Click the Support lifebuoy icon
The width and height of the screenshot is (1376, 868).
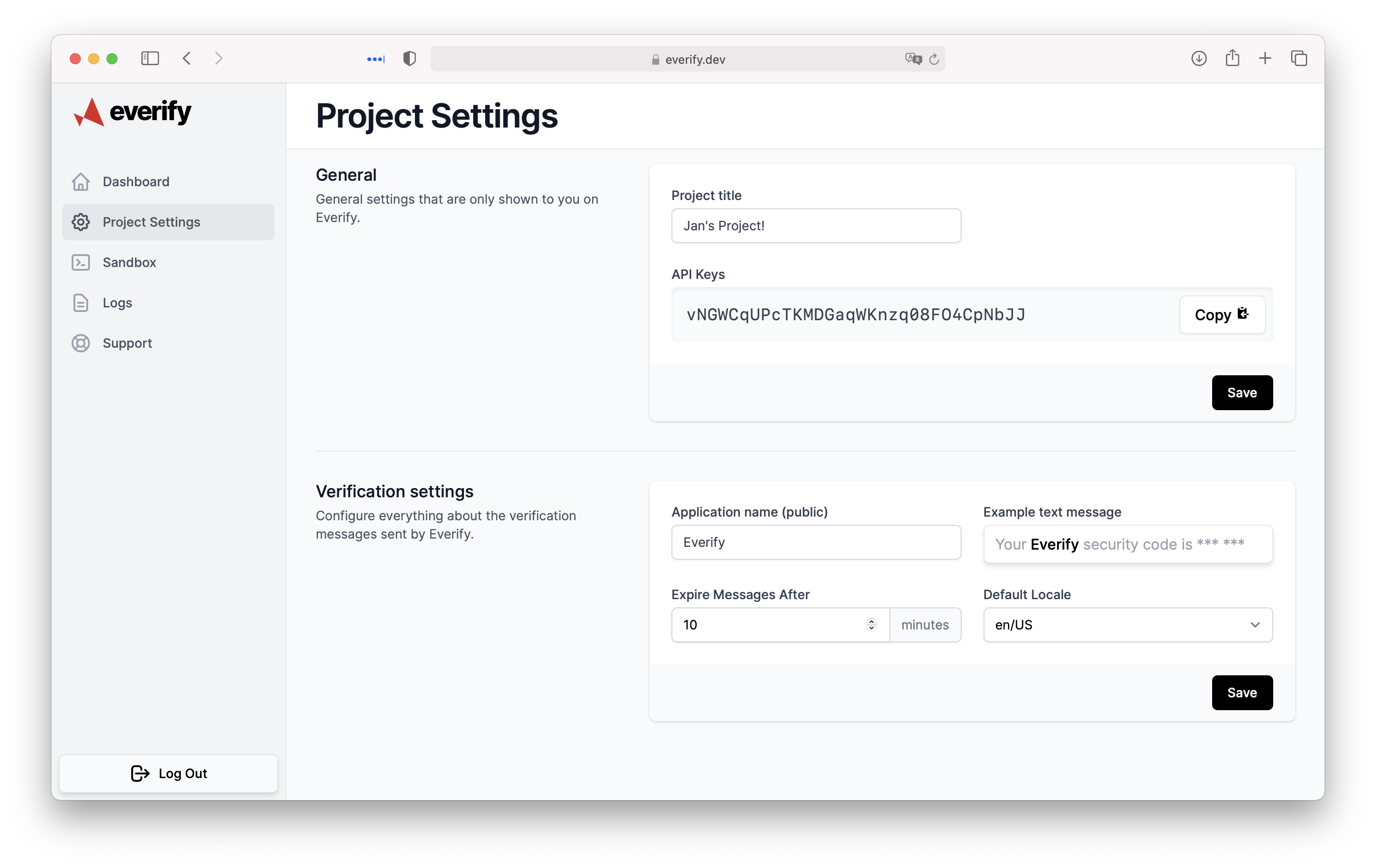(x=81, y=343)
